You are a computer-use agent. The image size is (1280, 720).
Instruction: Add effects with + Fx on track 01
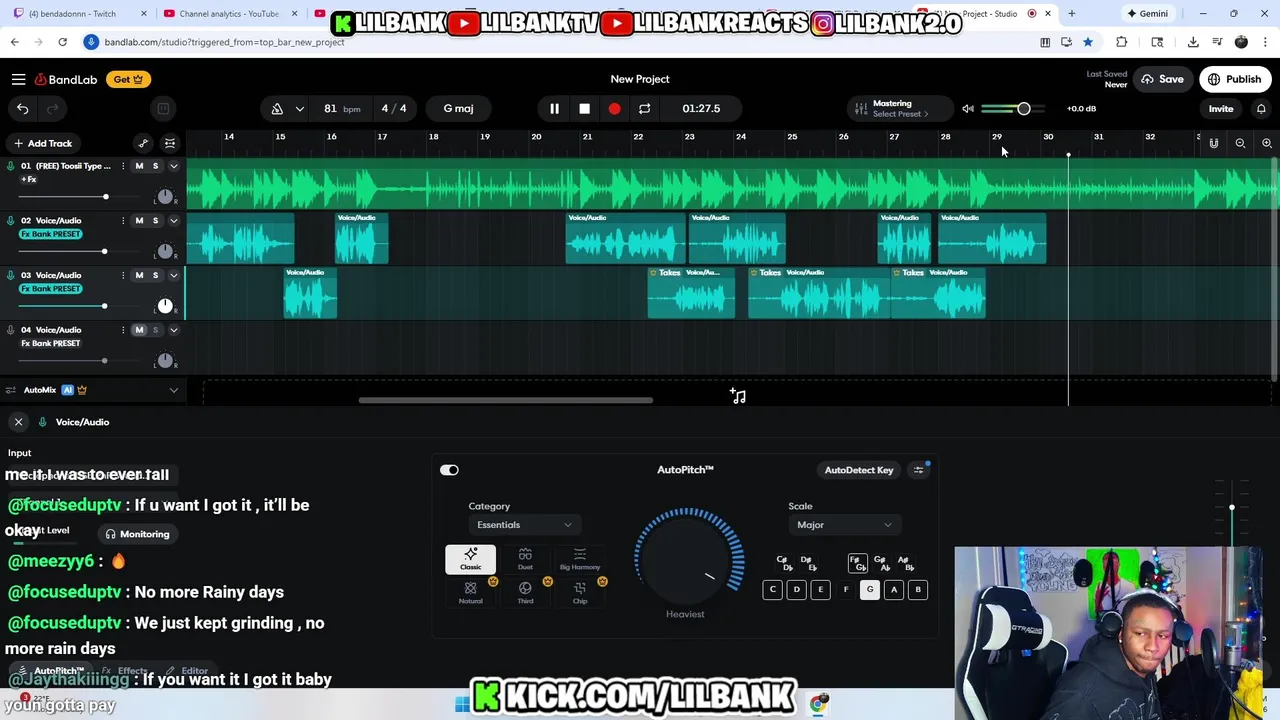[x=28, y=179]
